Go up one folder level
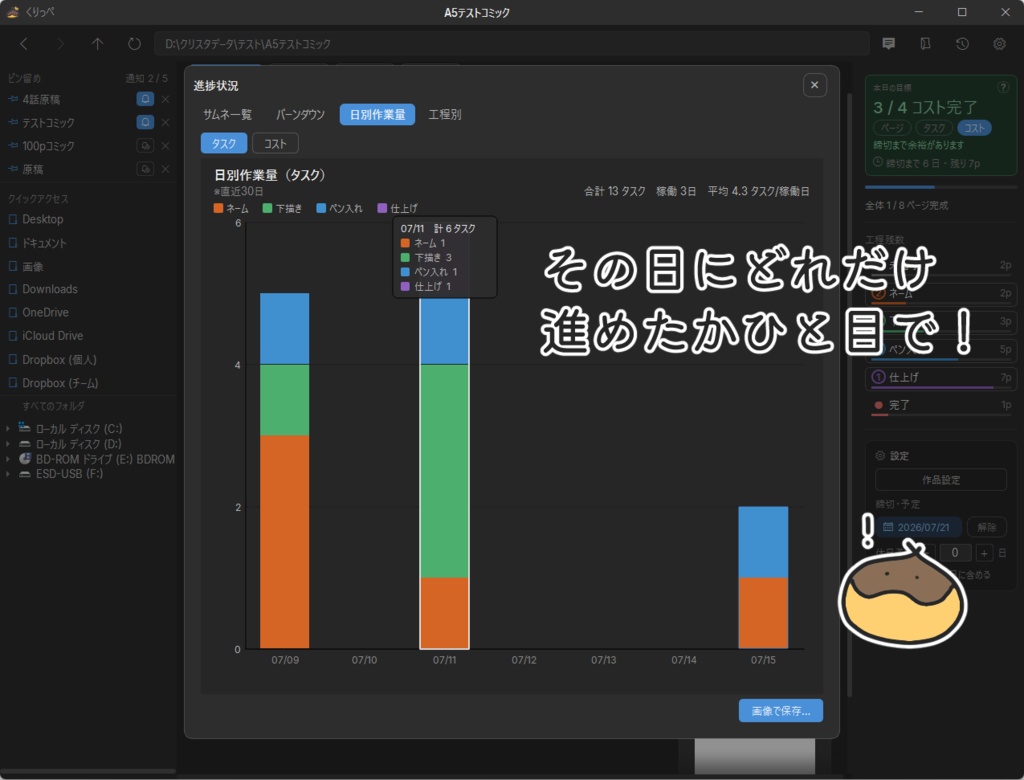 [97, 44]
